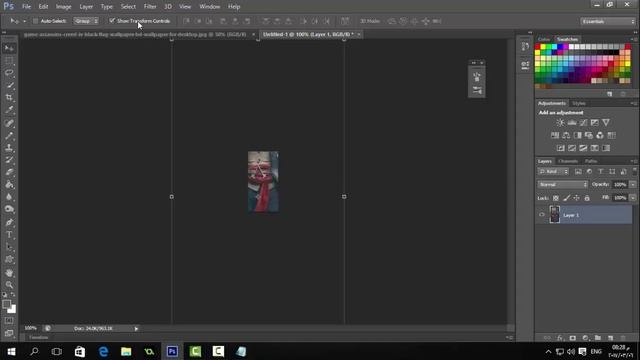The height and width of the screenshot is (360, 640).
Task: Select the Rectangular Marquee tool
Action: tap(9, 61)
